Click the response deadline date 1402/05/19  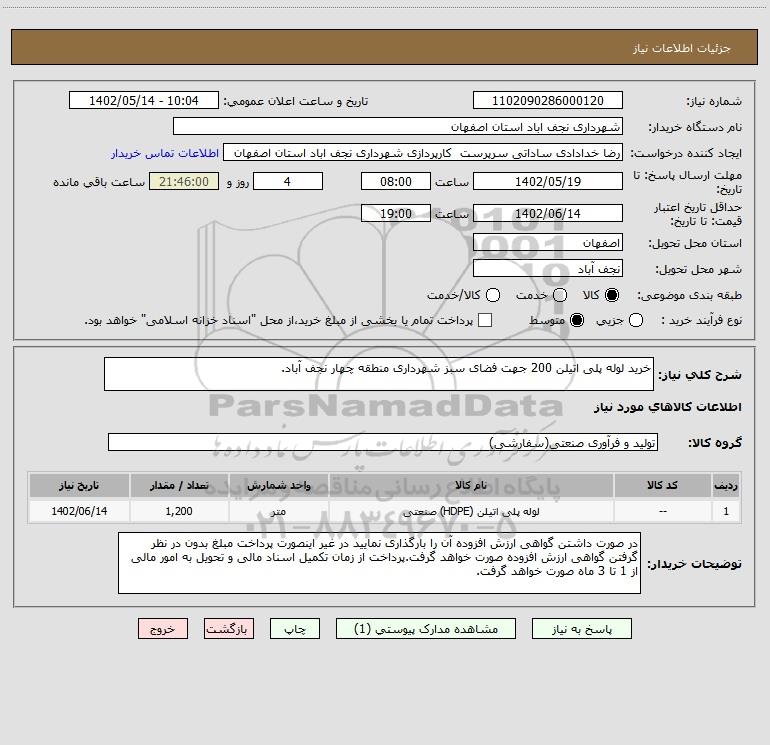[x=548, y=182]
